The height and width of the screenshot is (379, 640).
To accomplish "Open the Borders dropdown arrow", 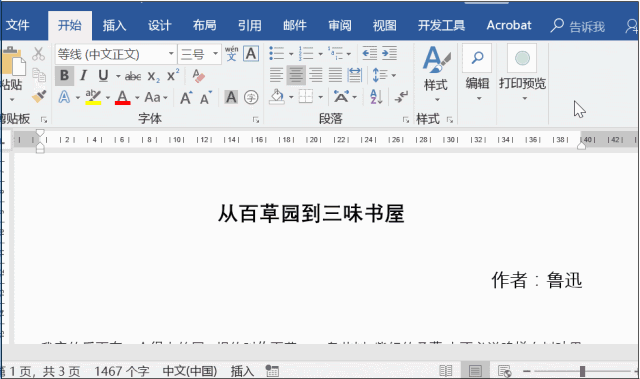I will click(320, 98).
